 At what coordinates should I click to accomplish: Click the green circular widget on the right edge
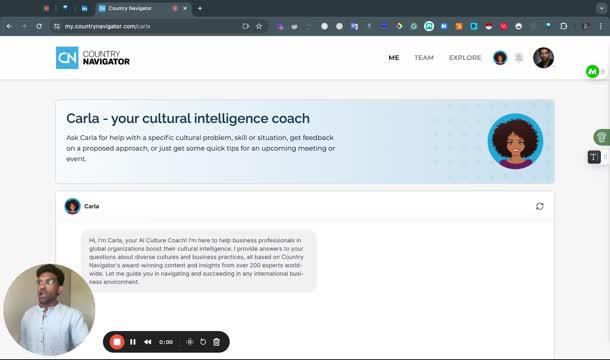tap(592, 72)
